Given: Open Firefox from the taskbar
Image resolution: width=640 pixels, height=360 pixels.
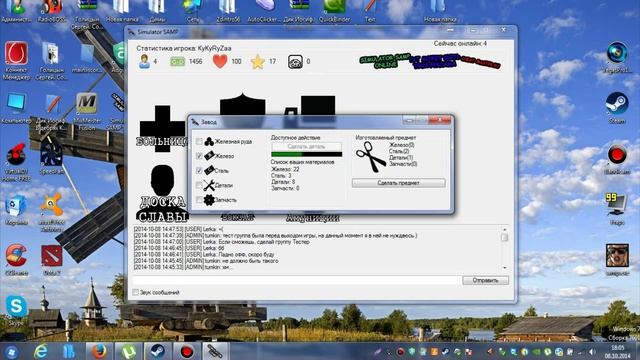Looking at the screenshot, I should (99, 351).
